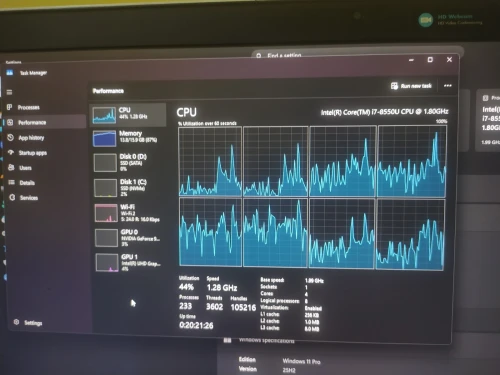Click the handles count 105216
Image resolution: width=500 pixels, height=375 pixels.
[243, 307]
